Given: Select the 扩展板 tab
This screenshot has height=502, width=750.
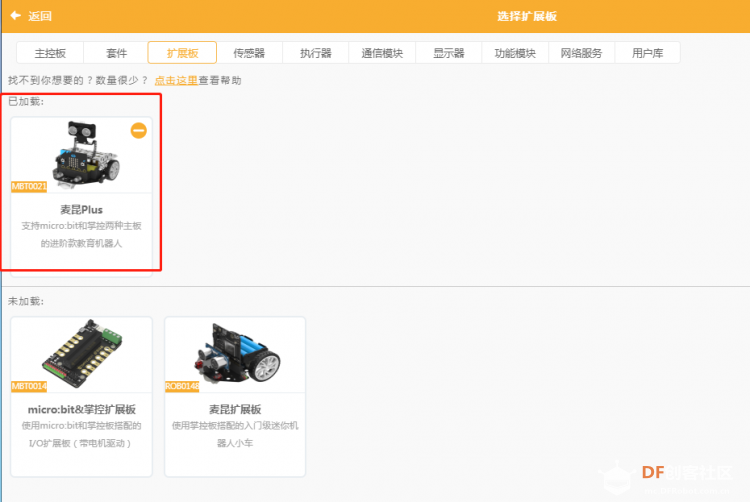Looking at the screenshot, I should point(182,53).
